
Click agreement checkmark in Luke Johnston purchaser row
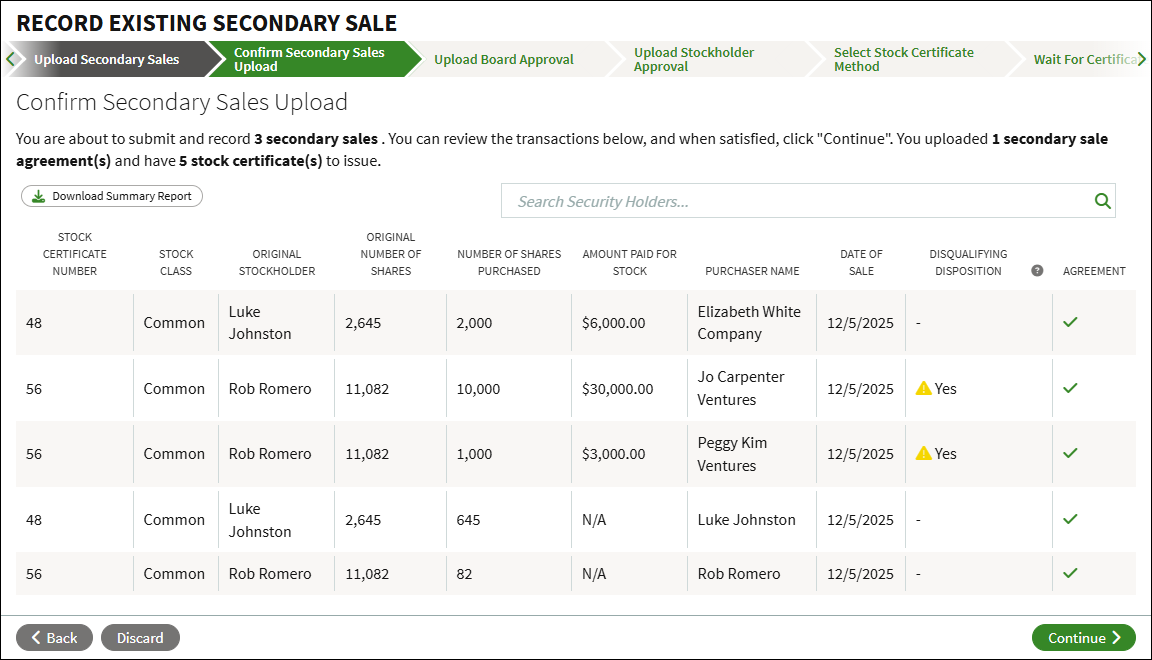pyautogui.click(x=1070, y=519)
